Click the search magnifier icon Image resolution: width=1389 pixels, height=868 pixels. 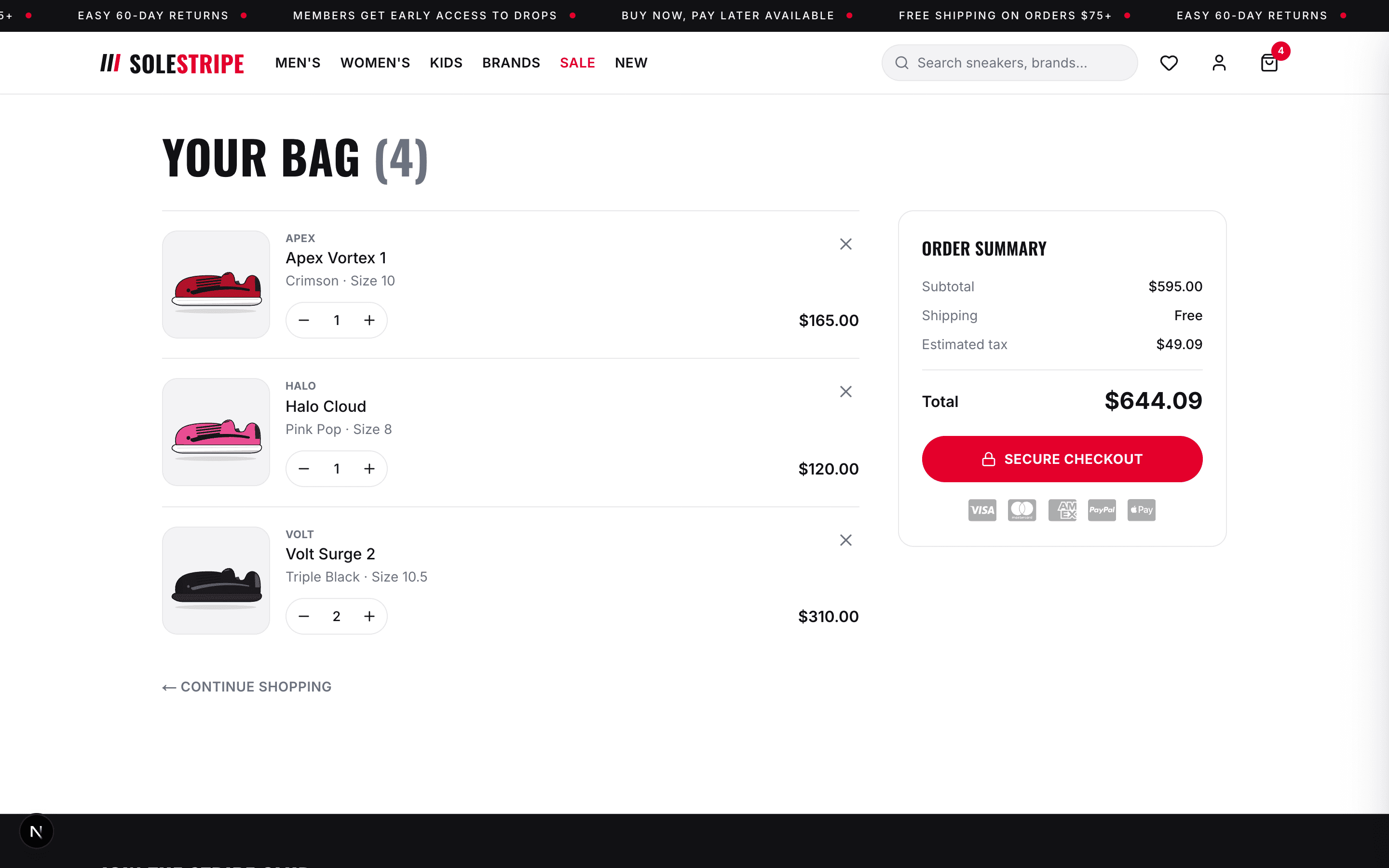coord(902,63)
